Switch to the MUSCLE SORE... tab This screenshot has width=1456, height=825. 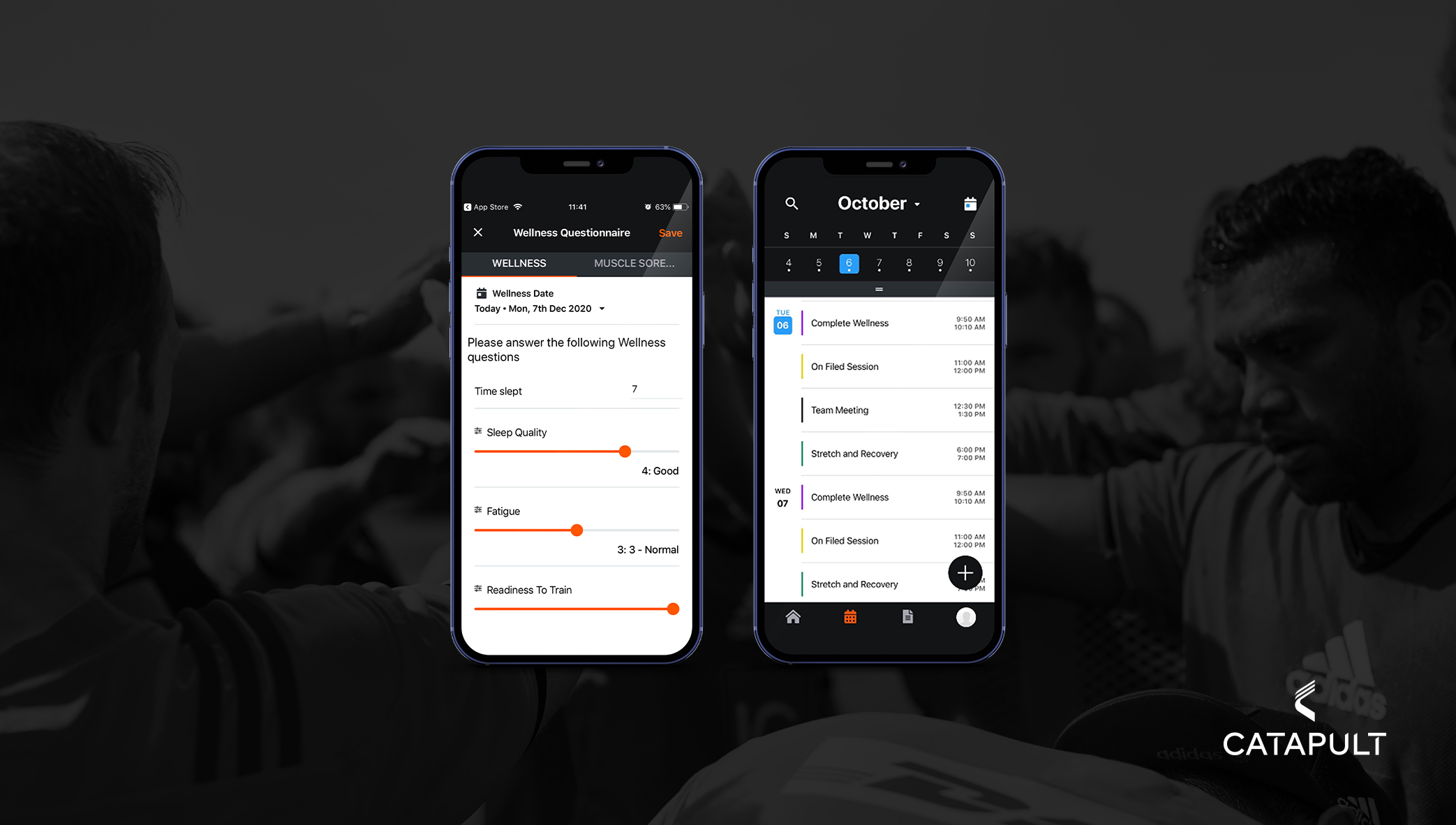point(637,263)
